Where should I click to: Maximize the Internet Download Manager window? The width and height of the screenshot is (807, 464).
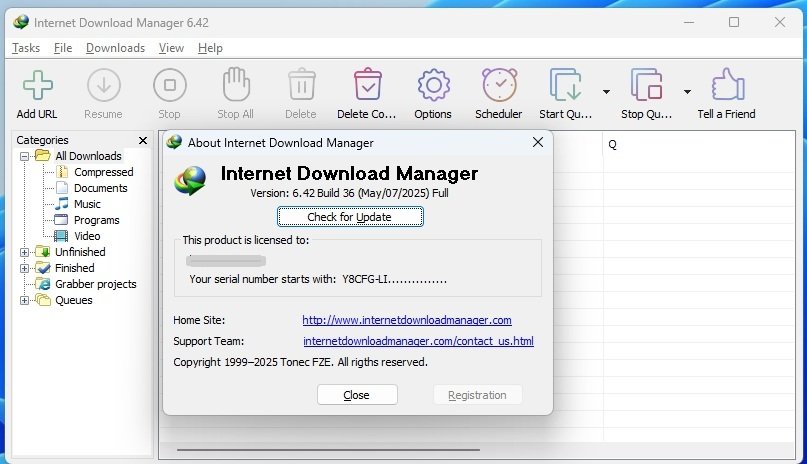tap(734, 22)
